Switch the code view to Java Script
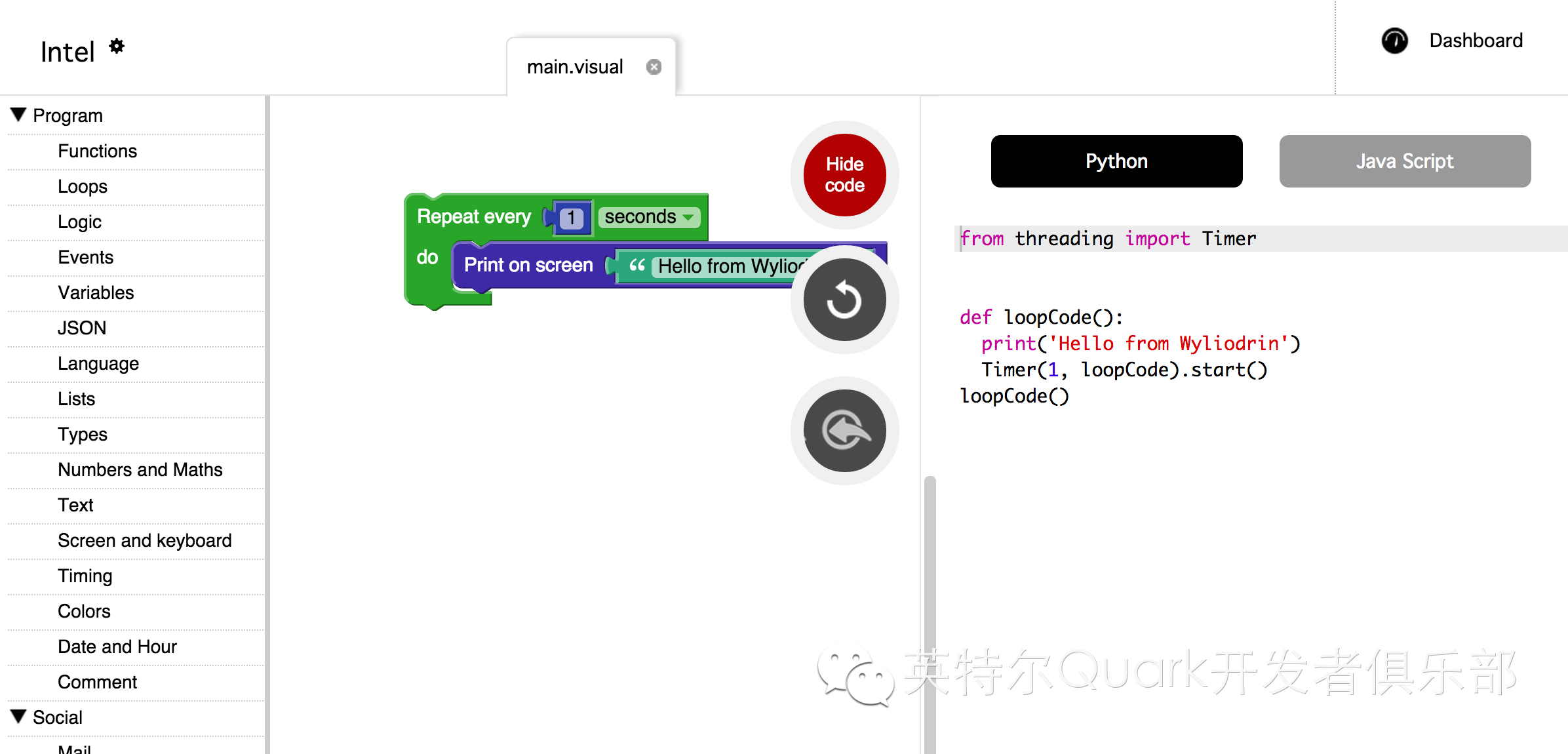The height and width of the screenshot is (754, 1568). (1404, 161)
